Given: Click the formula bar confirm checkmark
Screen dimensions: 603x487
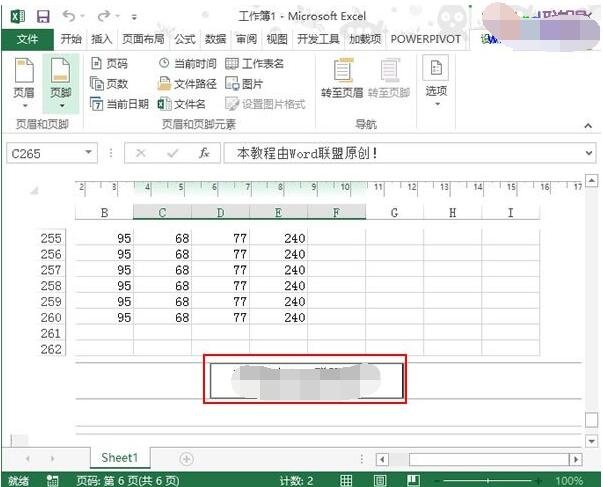Looking at the screenshot, I should [x=173, y=153].
